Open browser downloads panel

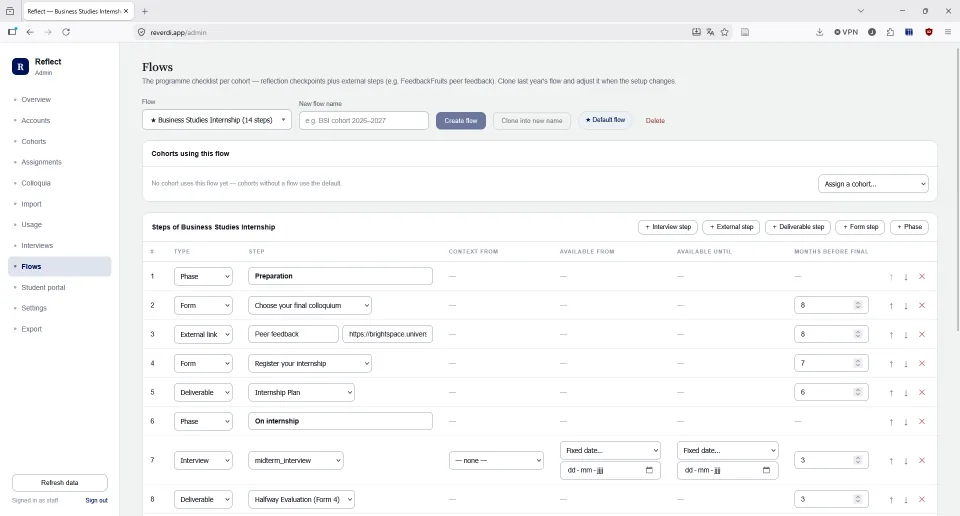[819, 32]
